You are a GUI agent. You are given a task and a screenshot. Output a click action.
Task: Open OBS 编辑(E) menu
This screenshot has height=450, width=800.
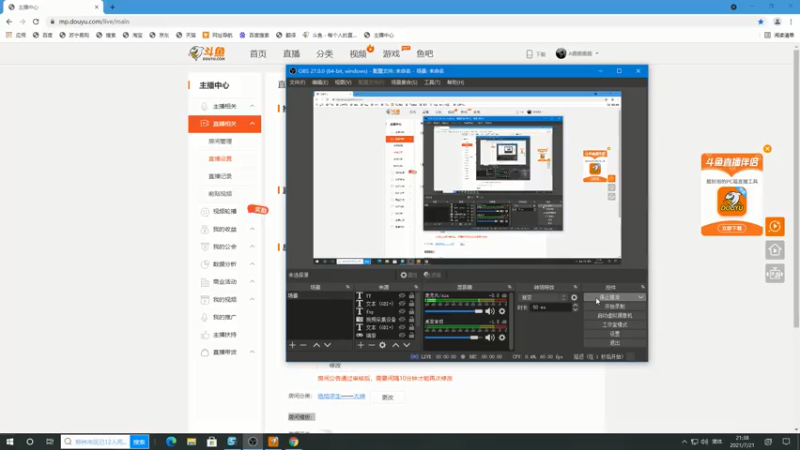320,82
